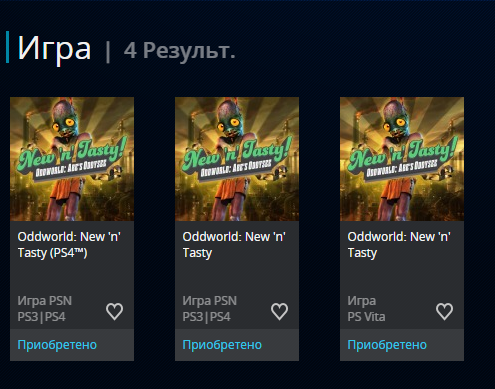The width and height of the screenshot is (495, 389).
Task: Open PS Vita card's Oddworld: New 'n' Tasty title
Action: [399, 245]
